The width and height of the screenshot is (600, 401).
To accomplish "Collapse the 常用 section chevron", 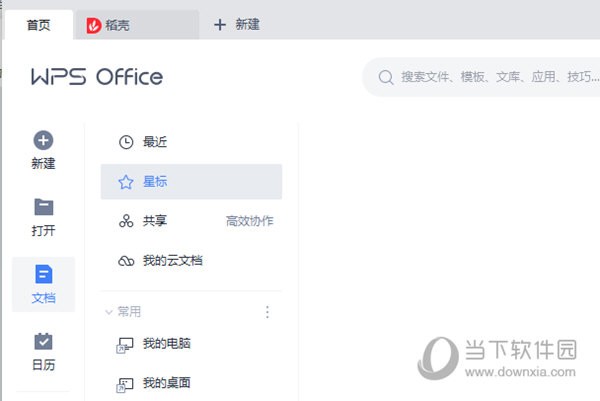I will coord(109,312).
